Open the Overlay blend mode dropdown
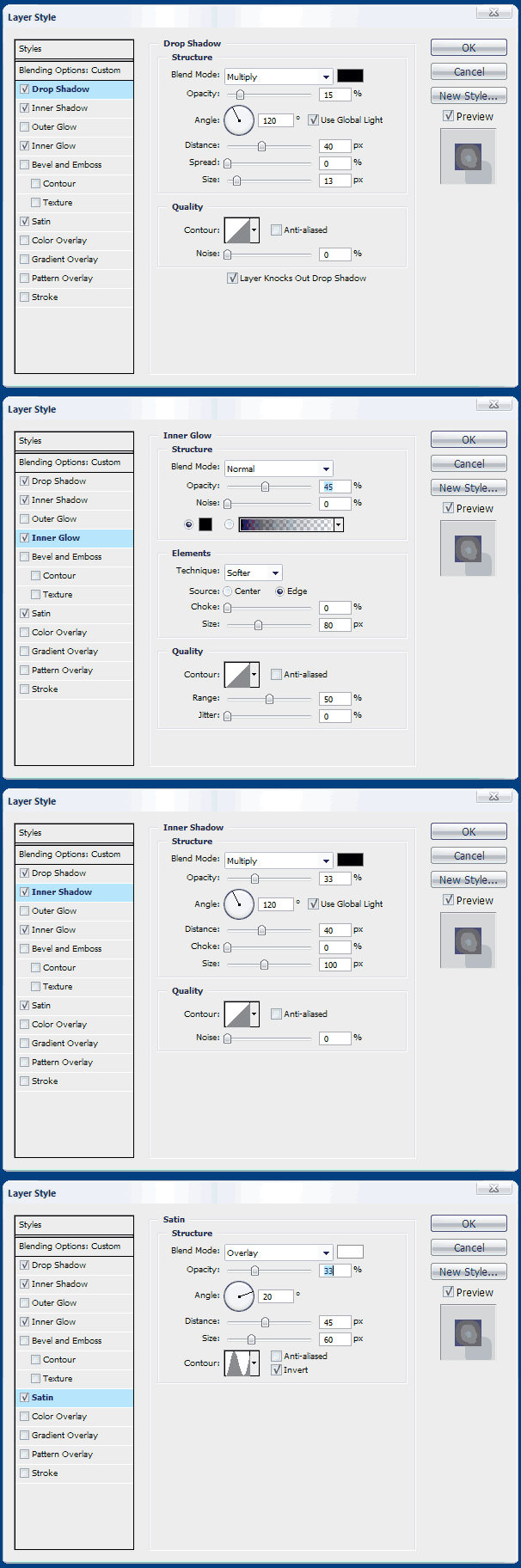521x1568 pixels. 279,1253
